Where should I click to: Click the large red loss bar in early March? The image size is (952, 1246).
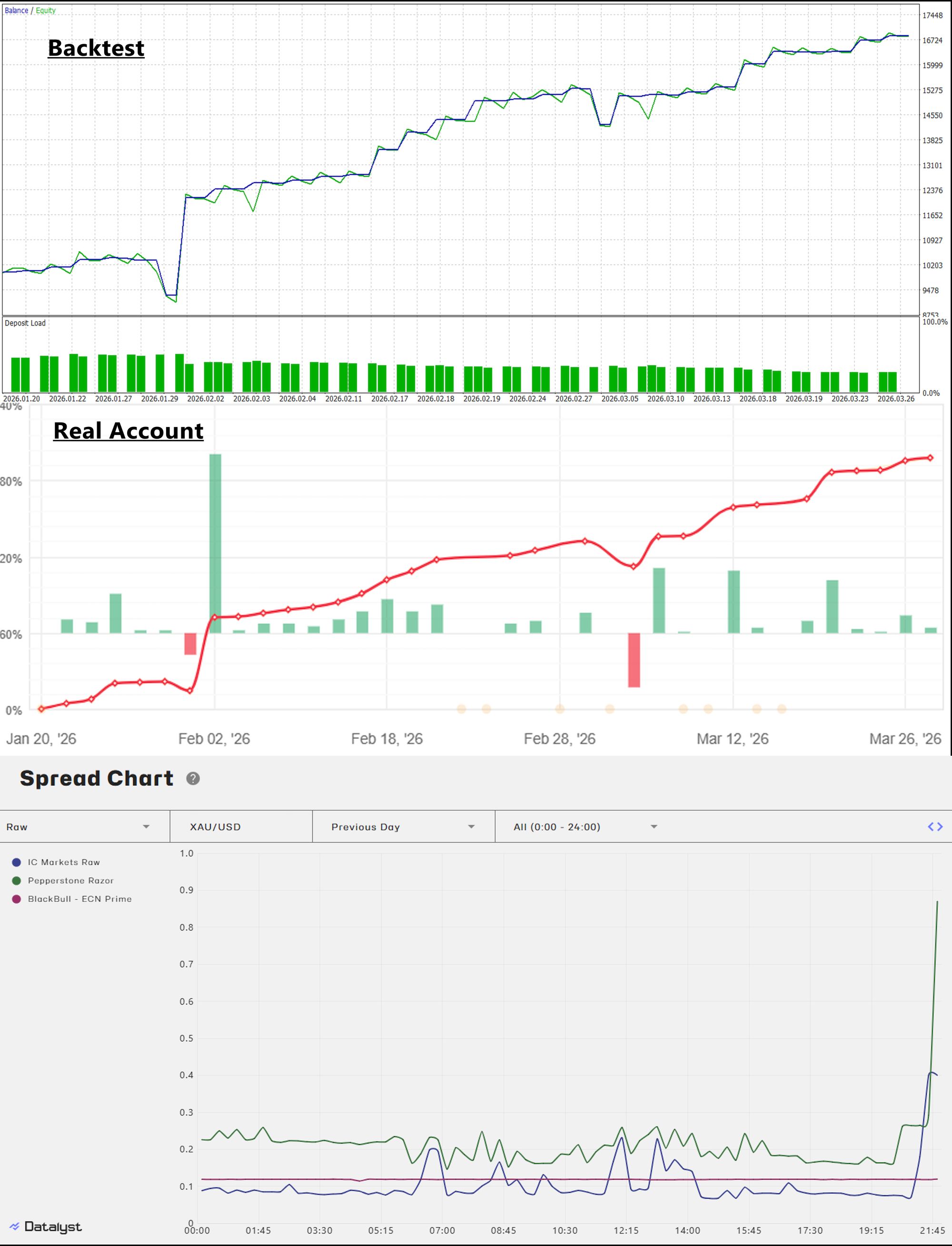pos(634,660)
